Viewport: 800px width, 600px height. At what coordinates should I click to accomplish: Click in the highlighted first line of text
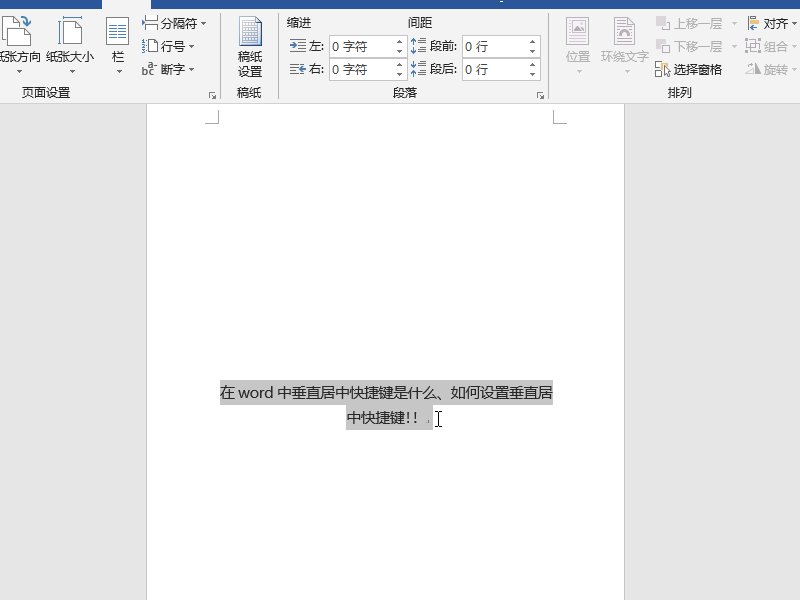point(386,392)
